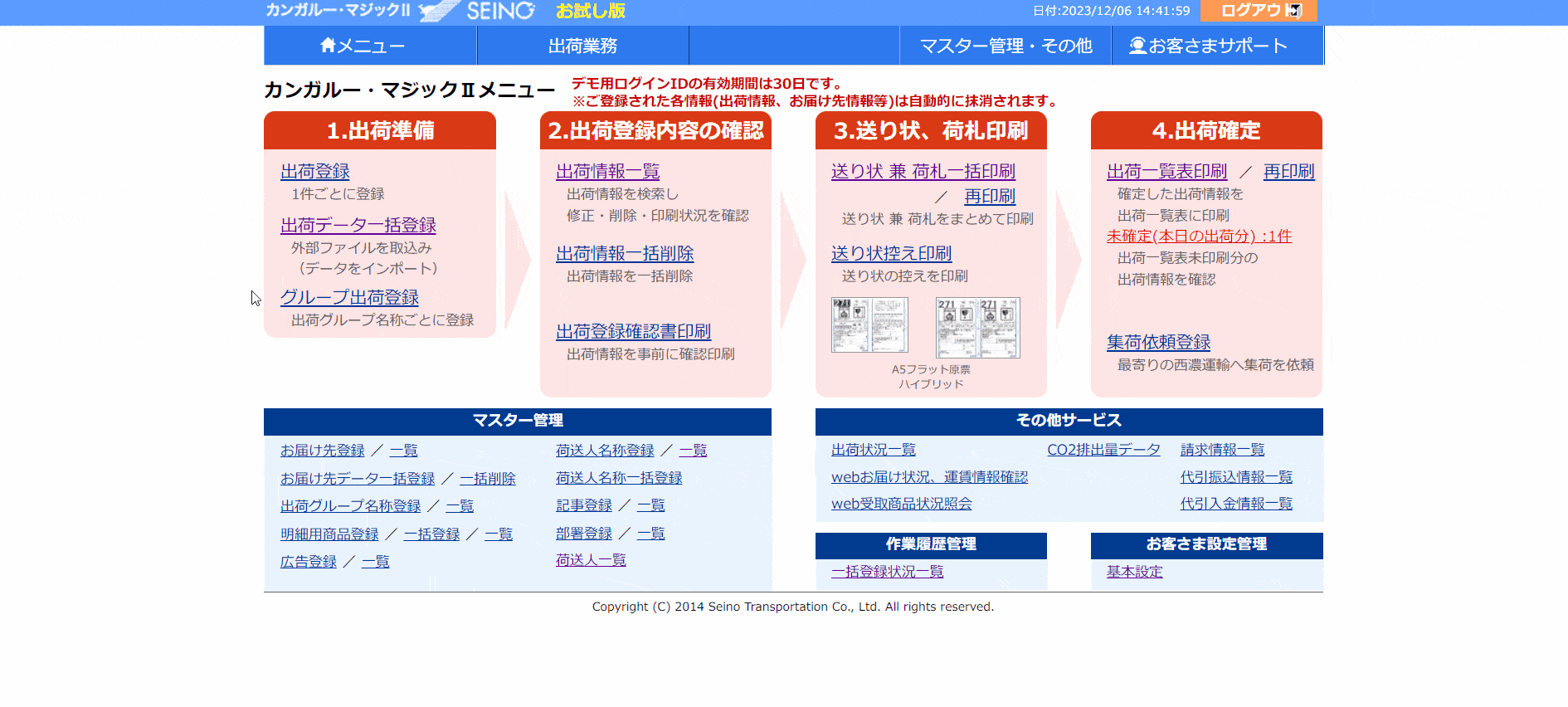Open the マスター管理・その他 menu
This screenshot has height=707, width=1568.
click(x=1006, y=46)
